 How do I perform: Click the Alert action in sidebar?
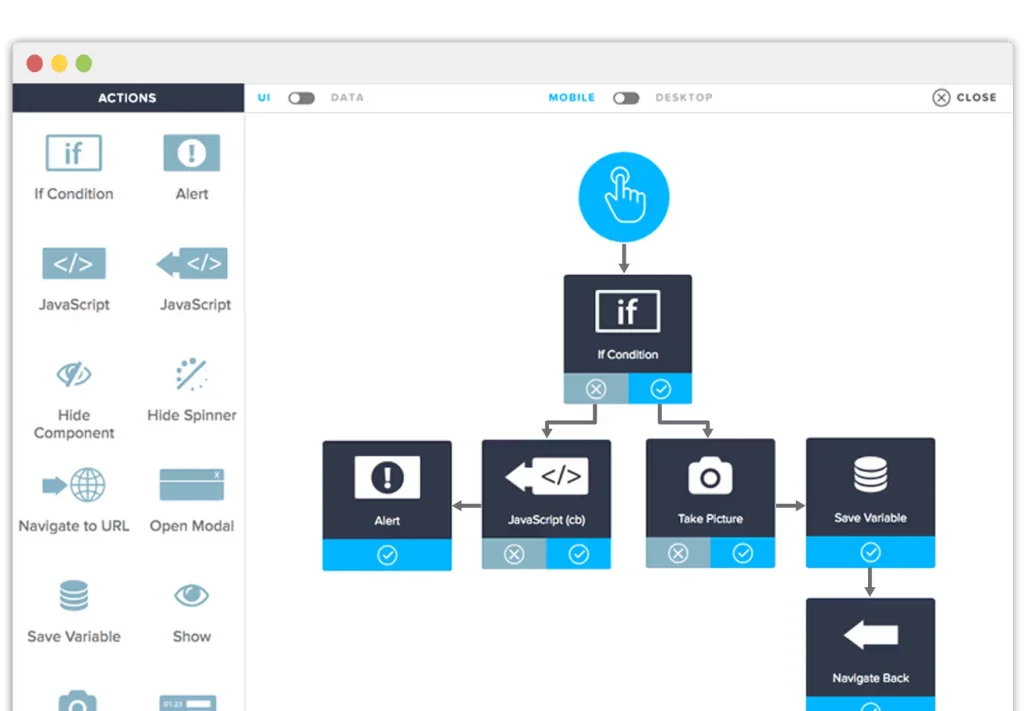point(191,154)
